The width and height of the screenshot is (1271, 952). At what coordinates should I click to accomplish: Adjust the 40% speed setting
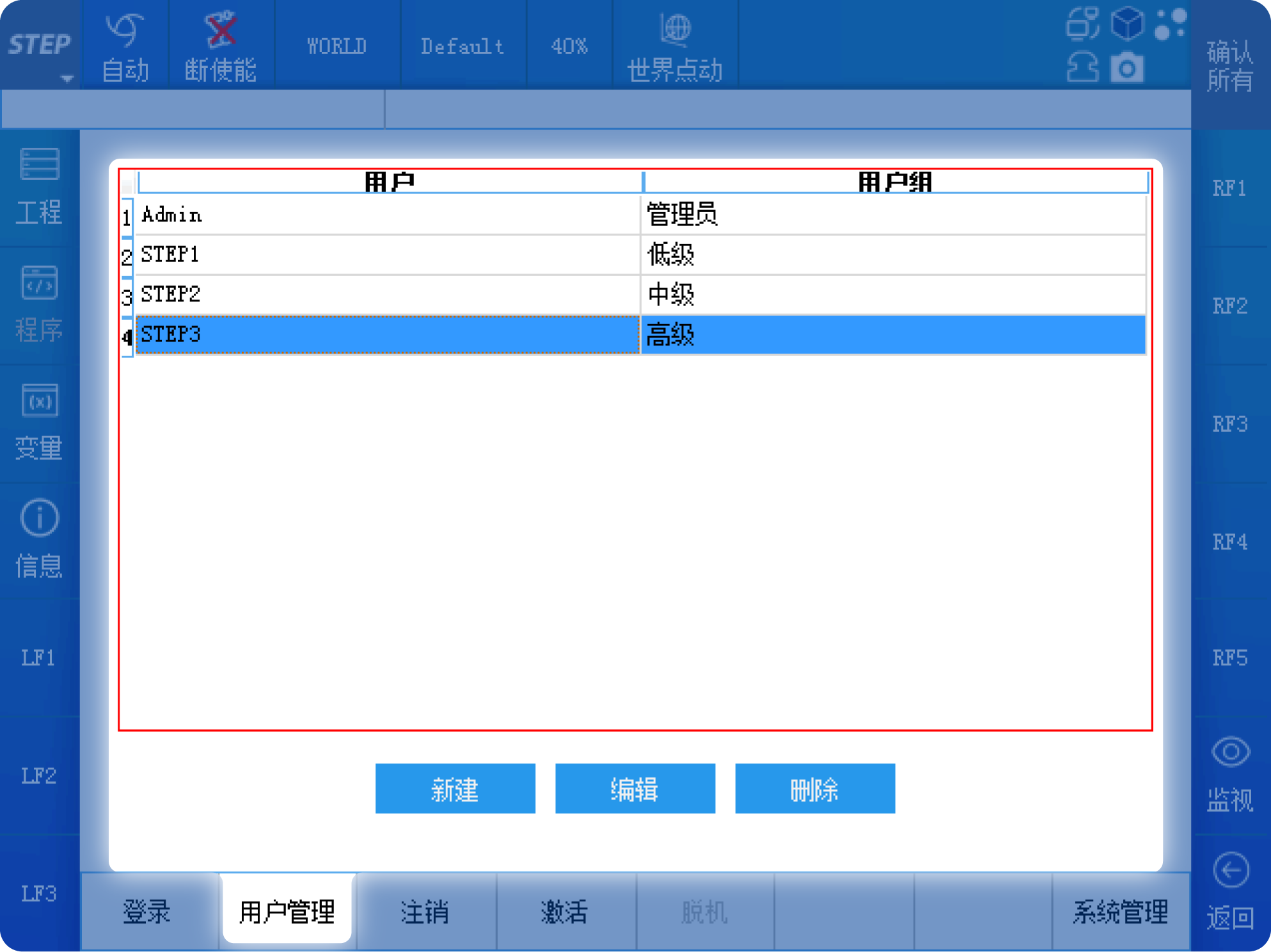pyautogui.click(x=569, y=46)
